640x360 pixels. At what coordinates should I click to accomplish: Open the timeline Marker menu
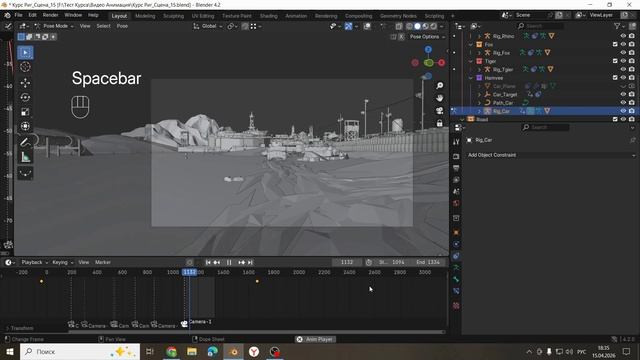103,262
